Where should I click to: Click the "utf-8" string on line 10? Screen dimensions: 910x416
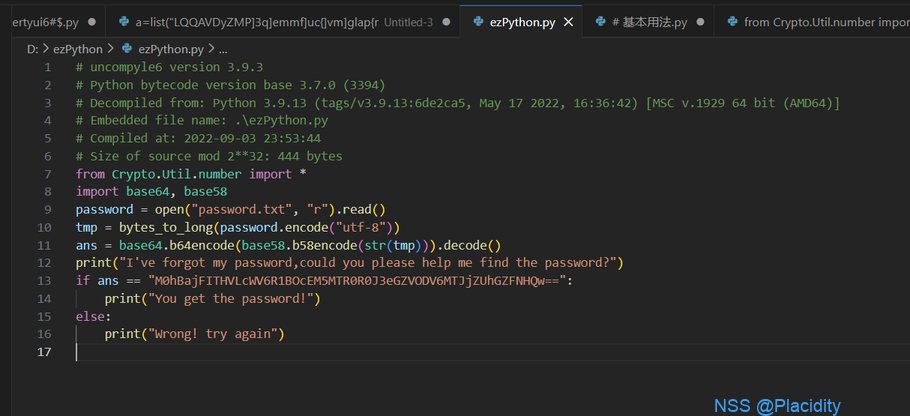click(362, 227)
